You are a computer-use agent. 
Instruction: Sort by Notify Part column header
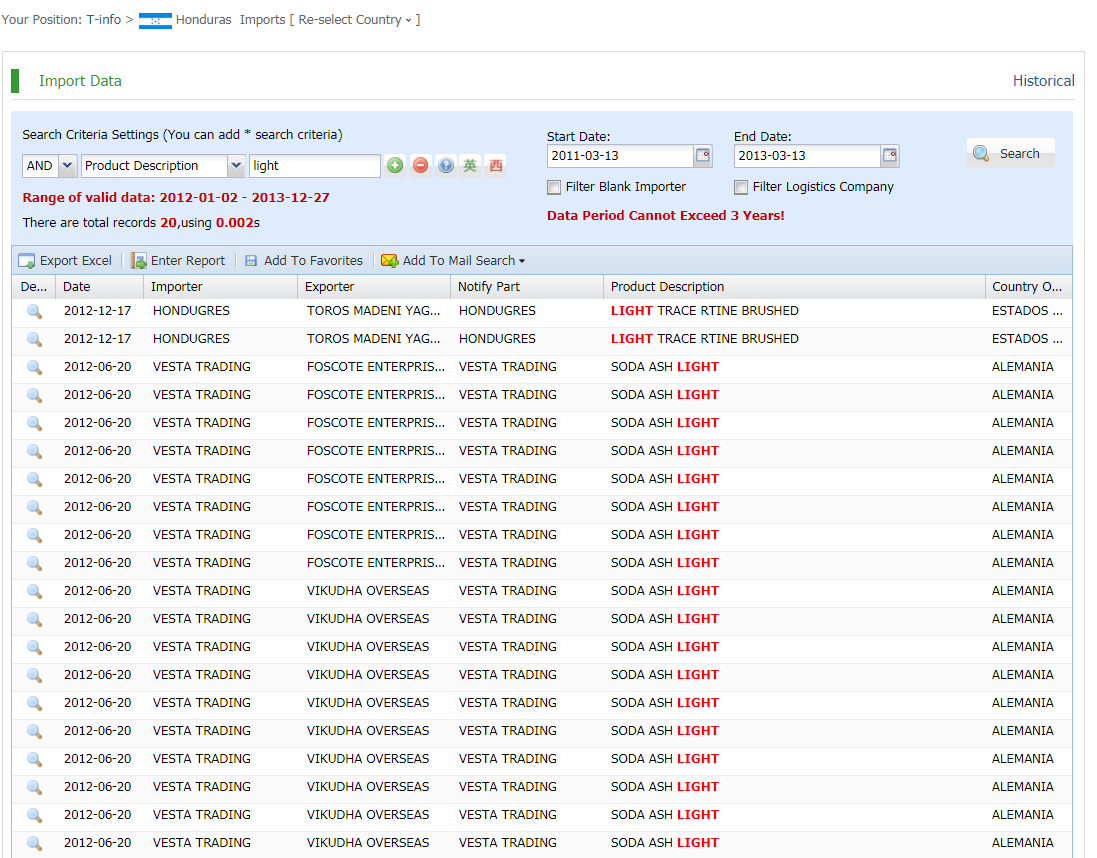(x=528, y=287)
